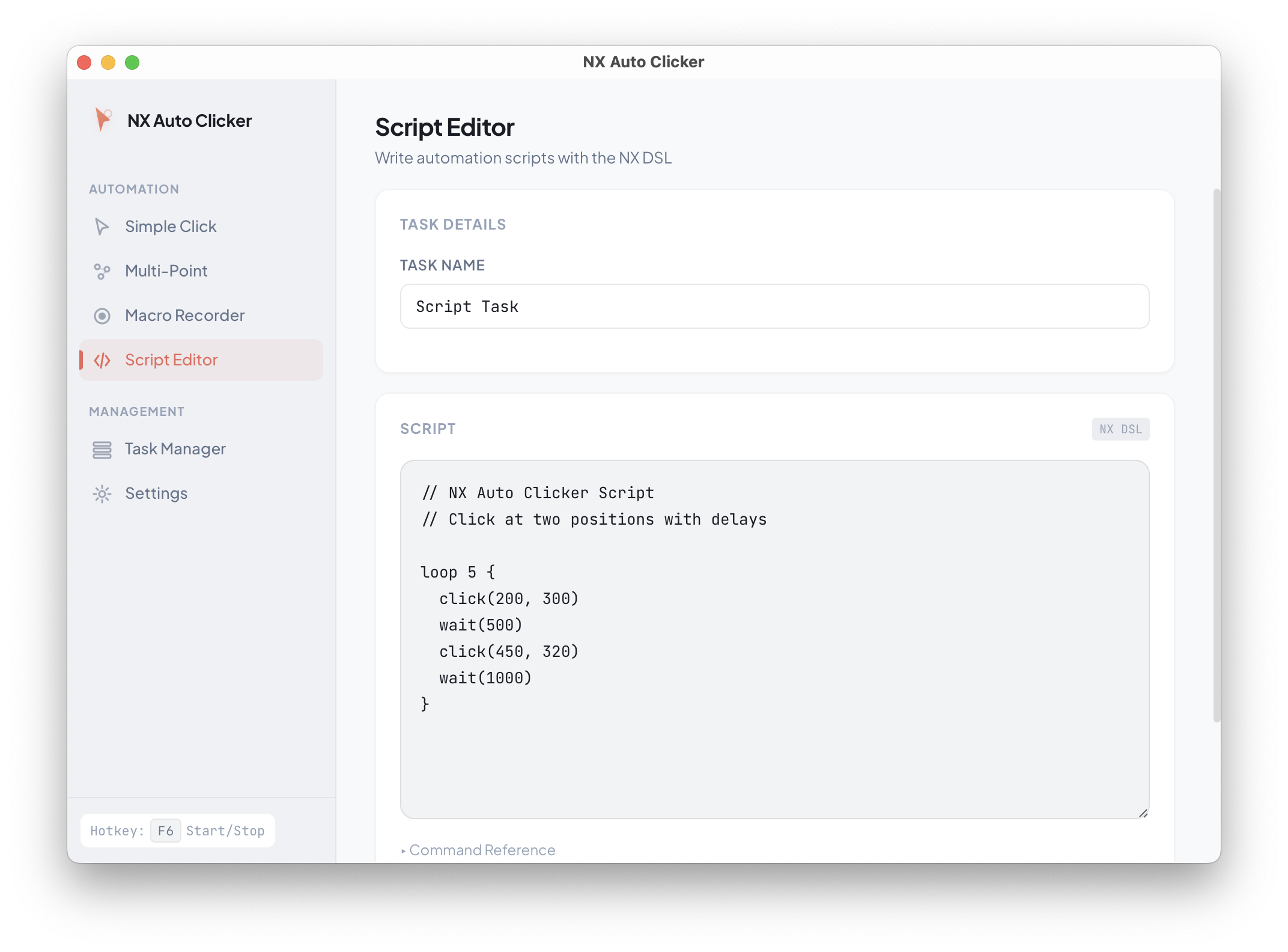Focus the Task Name input field

(774, 307)
